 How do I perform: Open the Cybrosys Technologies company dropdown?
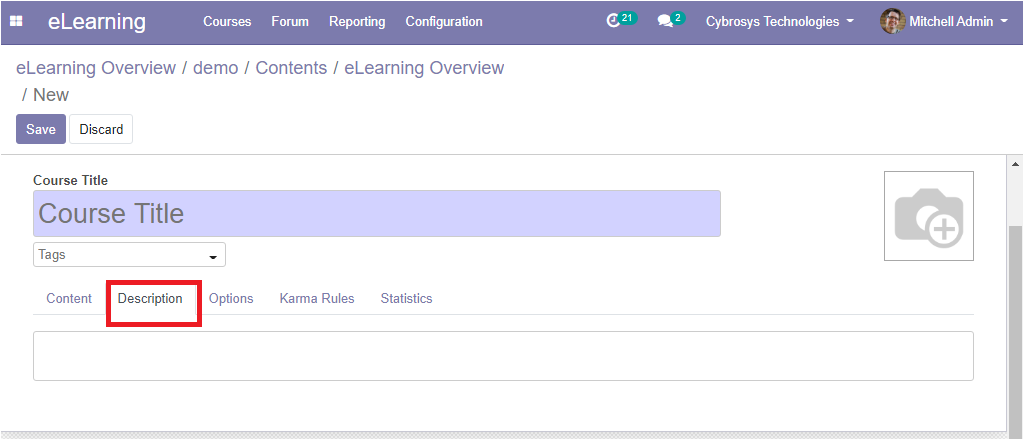tap(780, 22)
